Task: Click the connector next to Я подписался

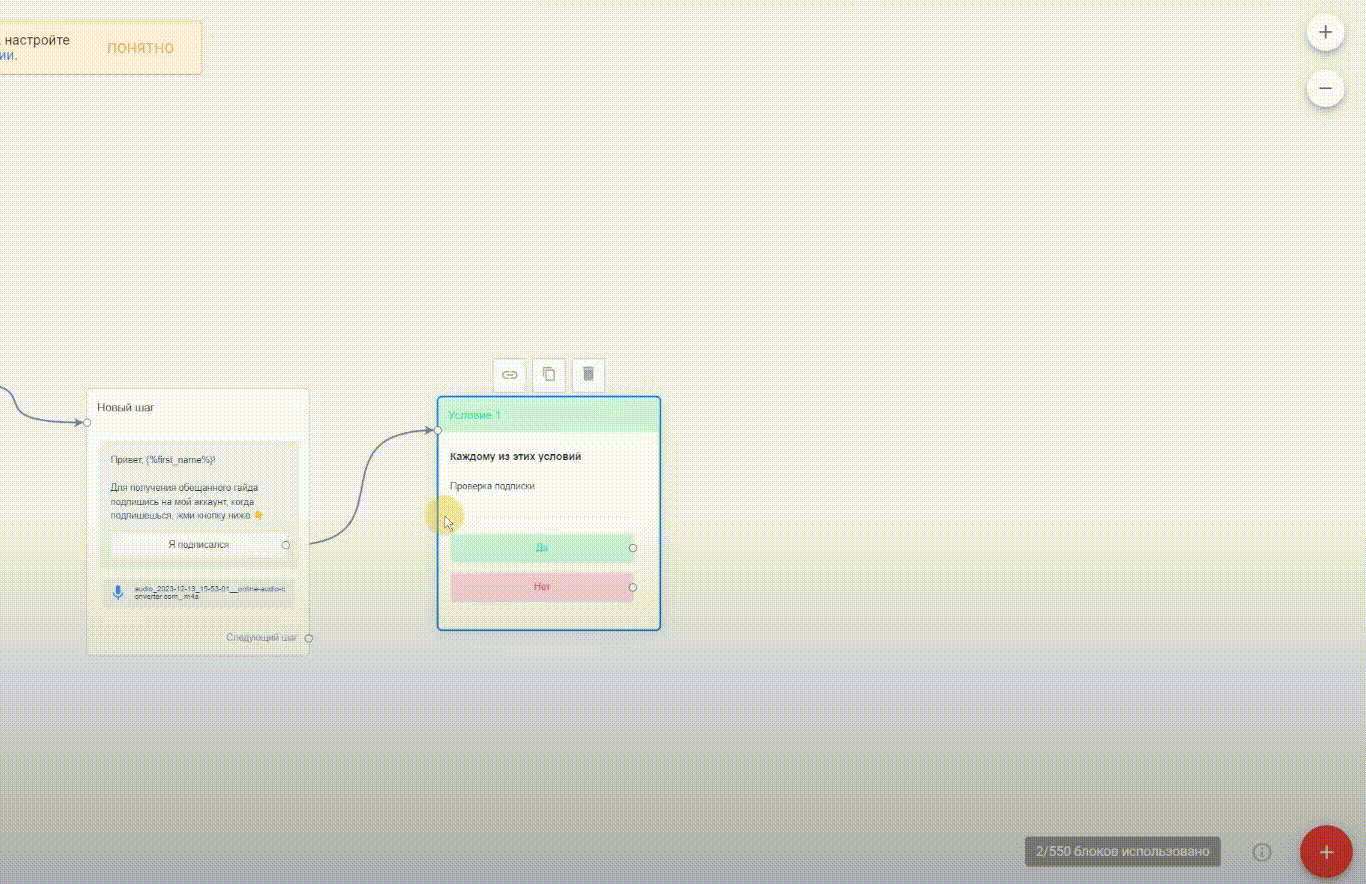Action: point(286,545)
